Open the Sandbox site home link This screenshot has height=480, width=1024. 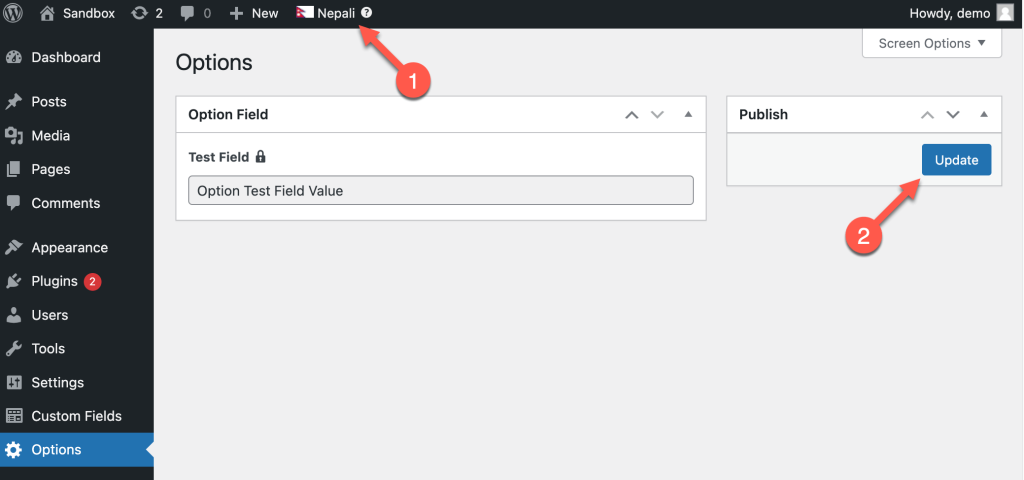[x=75, y=13]
